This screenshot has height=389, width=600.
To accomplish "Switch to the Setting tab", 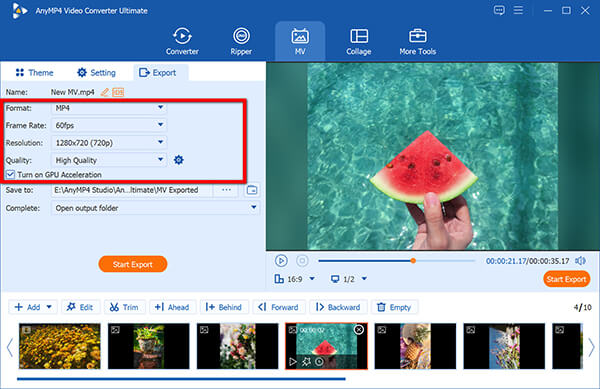I will click(x=96, y=73).
